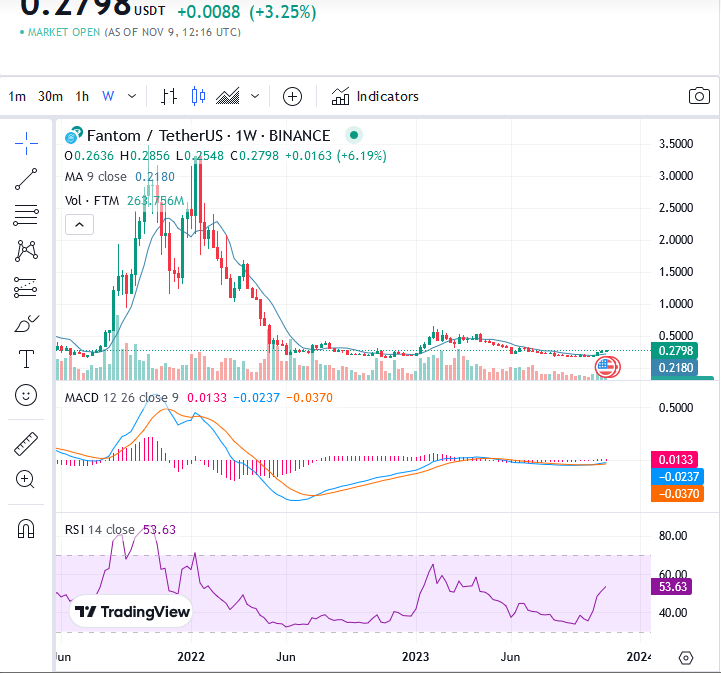721x674 pixels.
Task: Open chart settings gear at bottom right
Action: click(686, 658)
